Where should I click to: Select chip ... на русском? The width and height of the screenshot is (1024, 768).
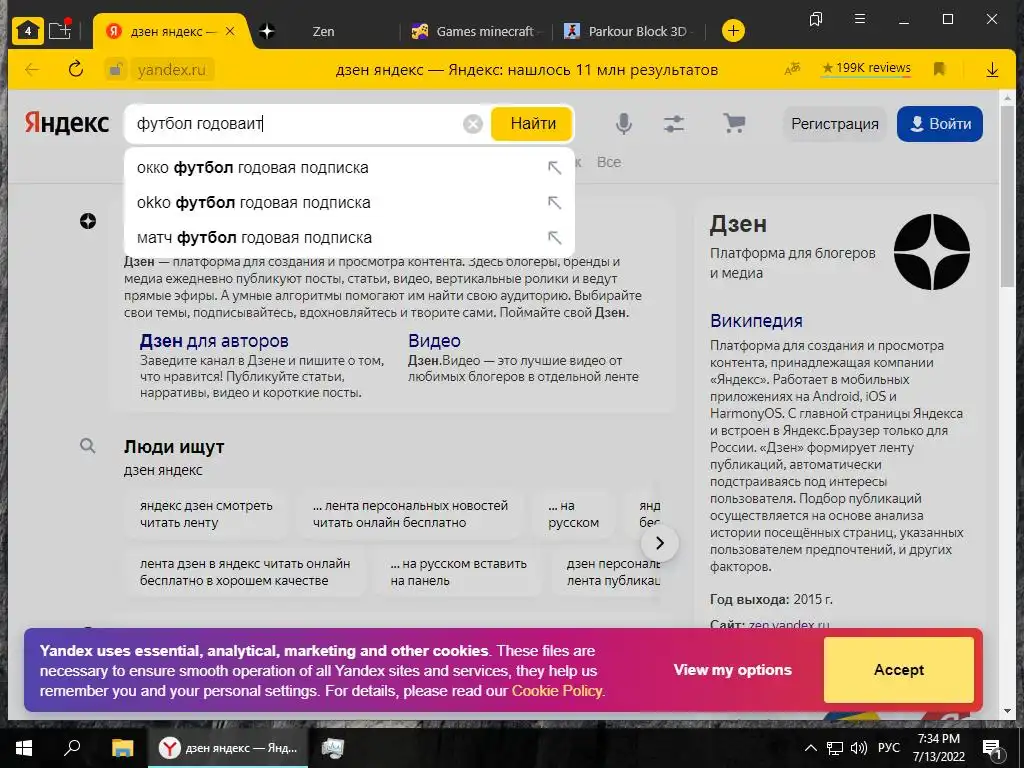pos(573,514)
